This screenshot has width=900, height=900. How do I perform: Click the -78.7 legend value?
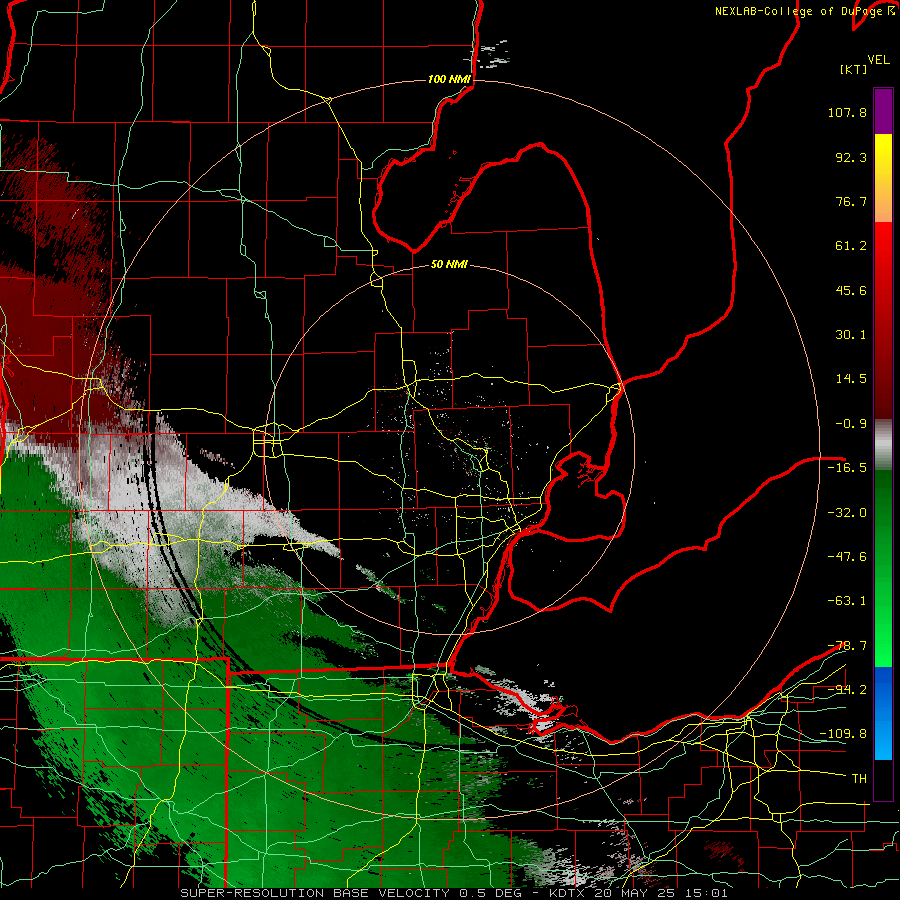coord(847,646)
